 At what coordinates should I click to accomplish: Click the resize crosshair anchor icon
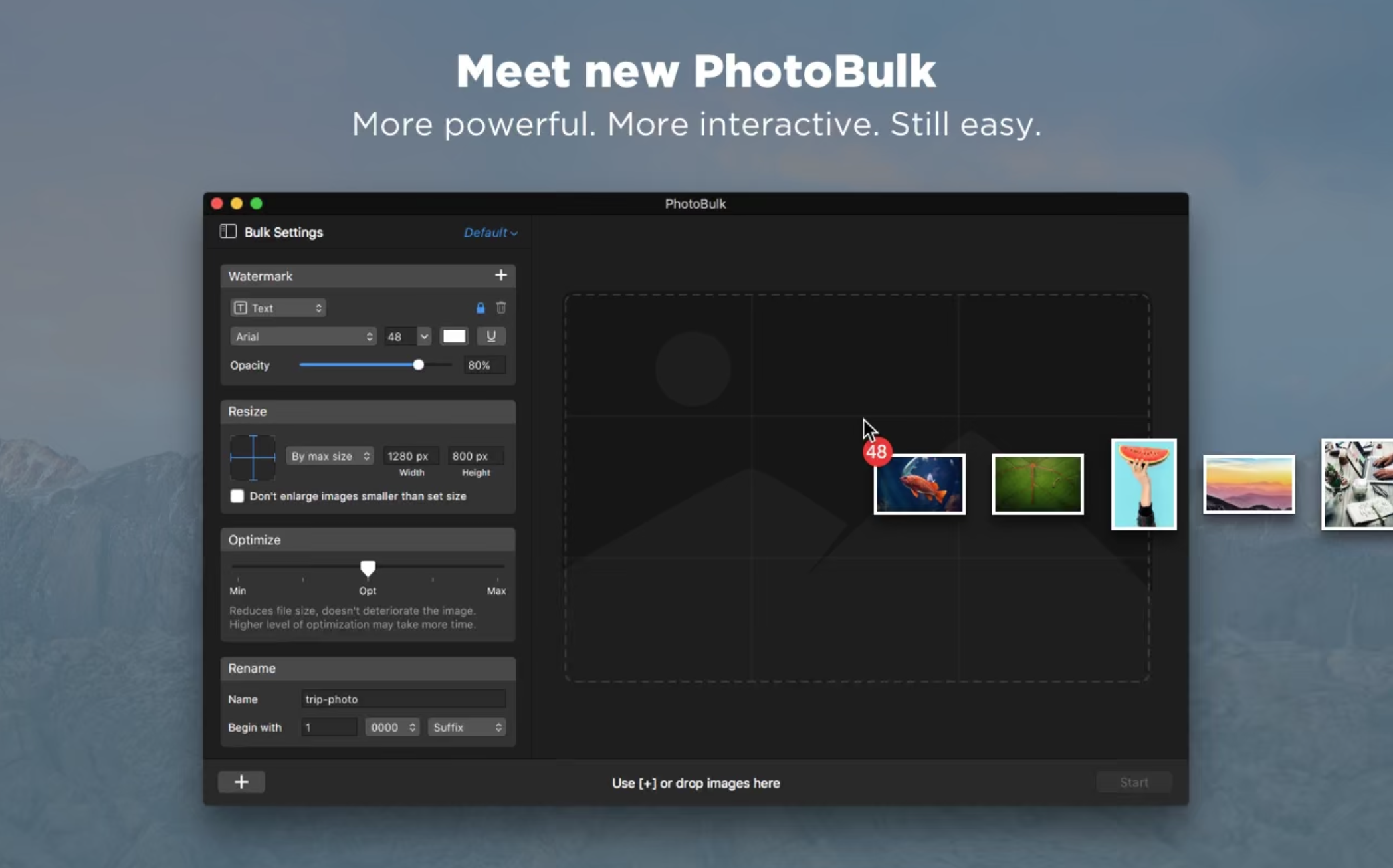tap(253, 457)
